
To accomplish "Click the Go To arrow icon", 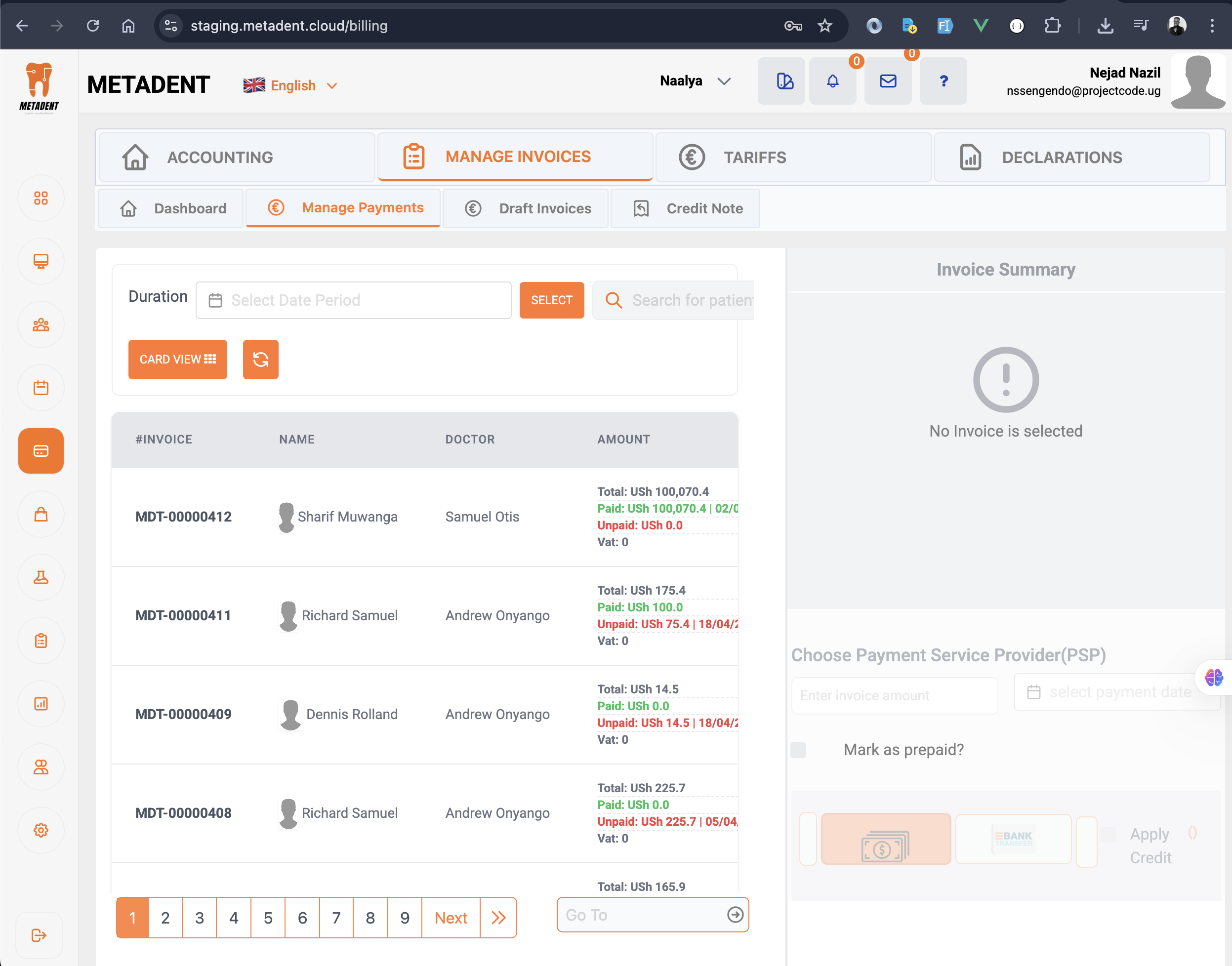I will 735,915.
